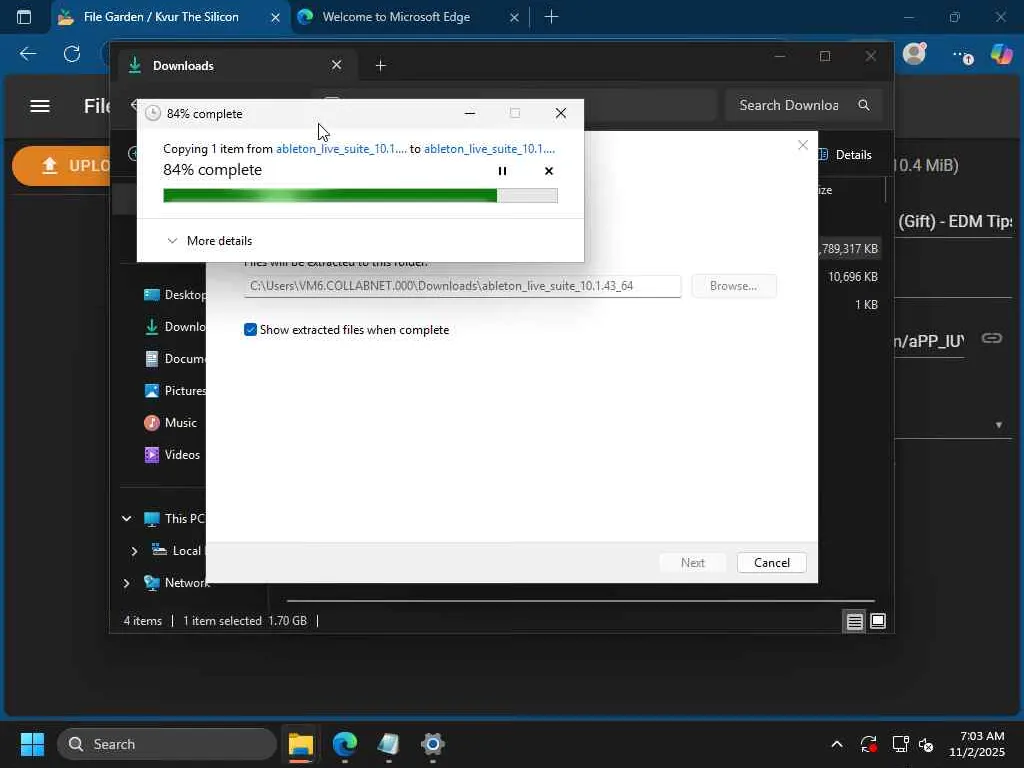Close the Downloads Explorer tab
Viewport: 1024px width, 768px height.
click(336, 65)
